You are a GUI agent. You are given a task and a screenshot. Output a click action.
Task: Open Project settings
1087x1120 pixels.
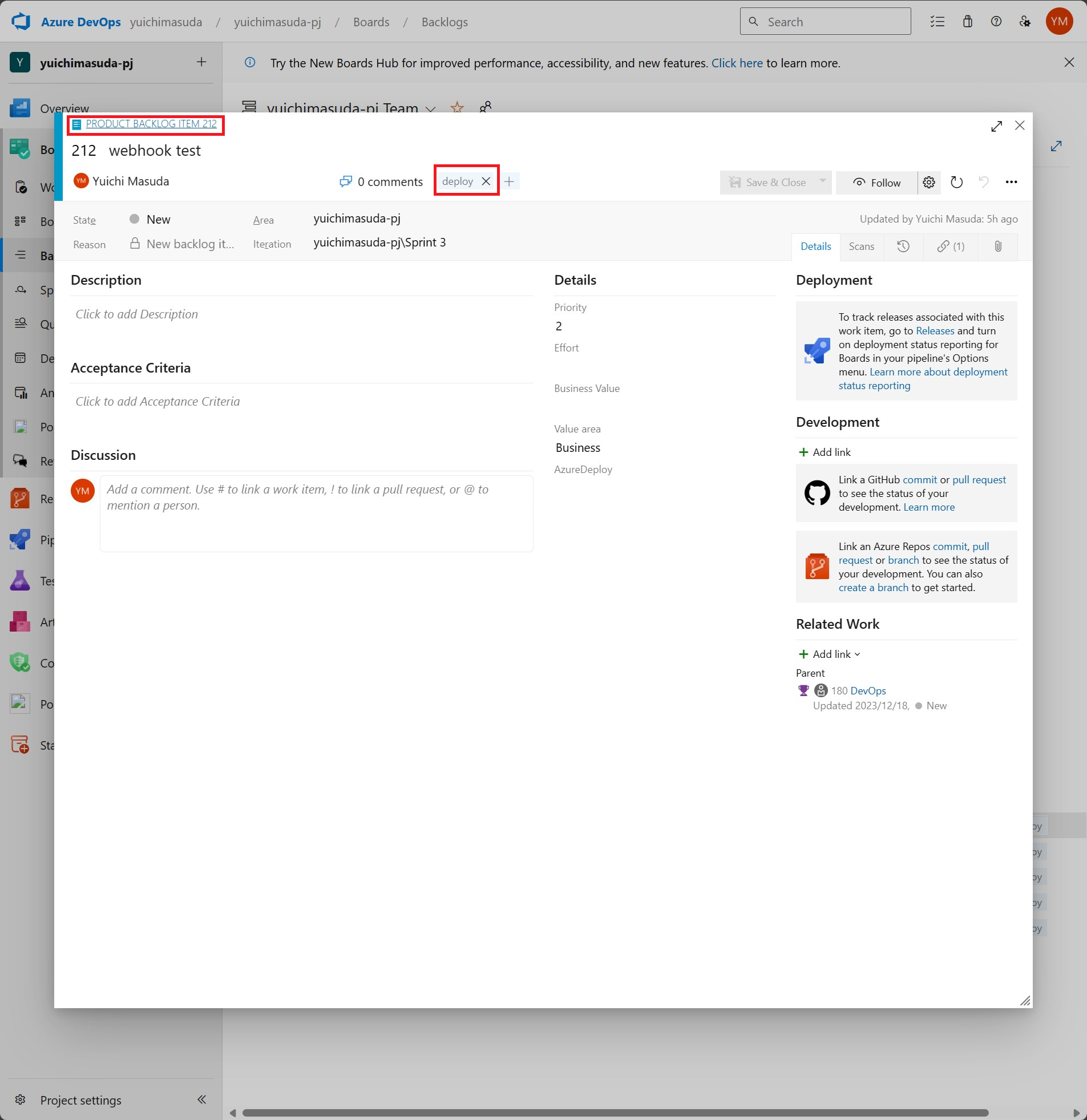(80, 1099)
